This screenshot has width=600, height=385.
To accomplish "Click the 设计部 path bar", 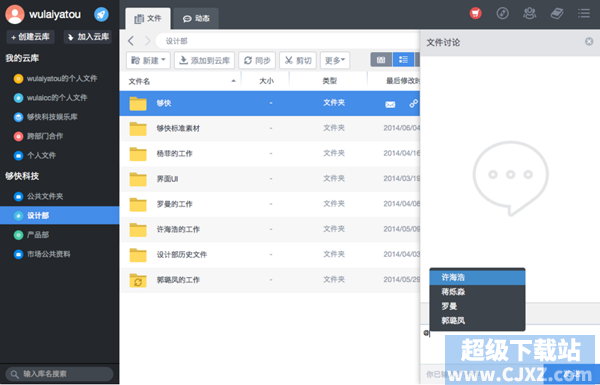I will point(288,41).
